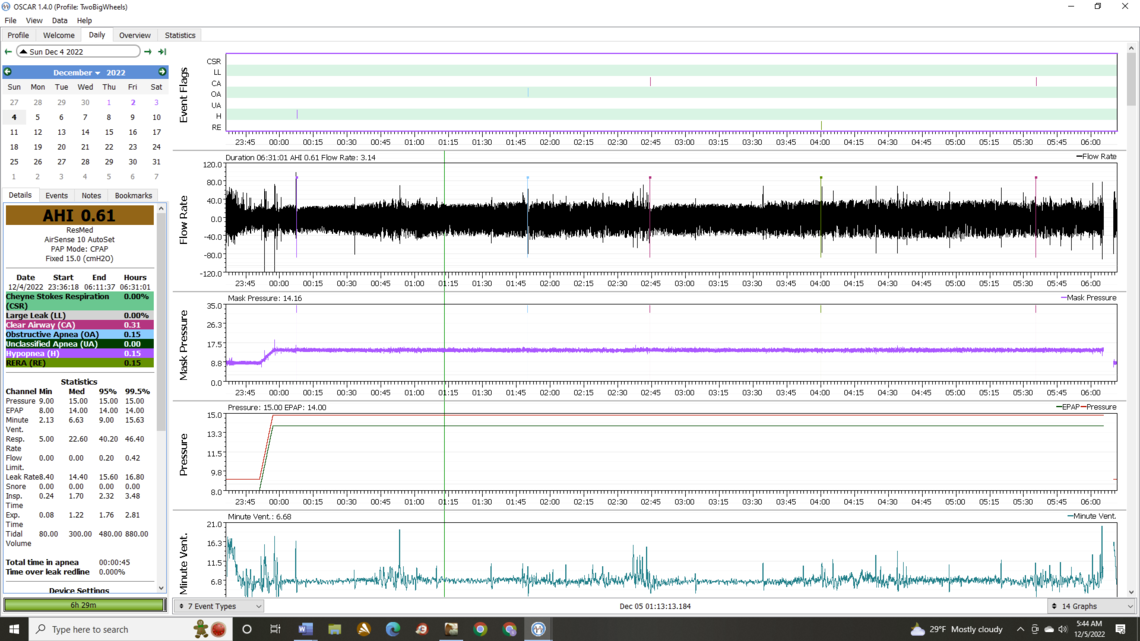The image size is (1140, 641).
Task: Open the volume control in system tray
Action: [x=1063, y=629]
